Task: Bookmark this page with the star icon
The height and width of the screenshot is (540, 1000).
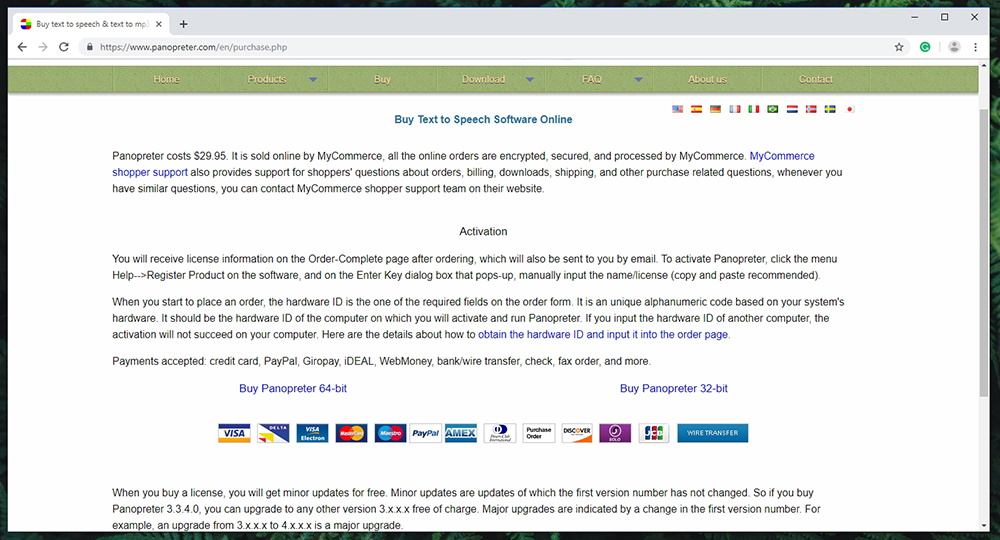Action: click(899, 47)
